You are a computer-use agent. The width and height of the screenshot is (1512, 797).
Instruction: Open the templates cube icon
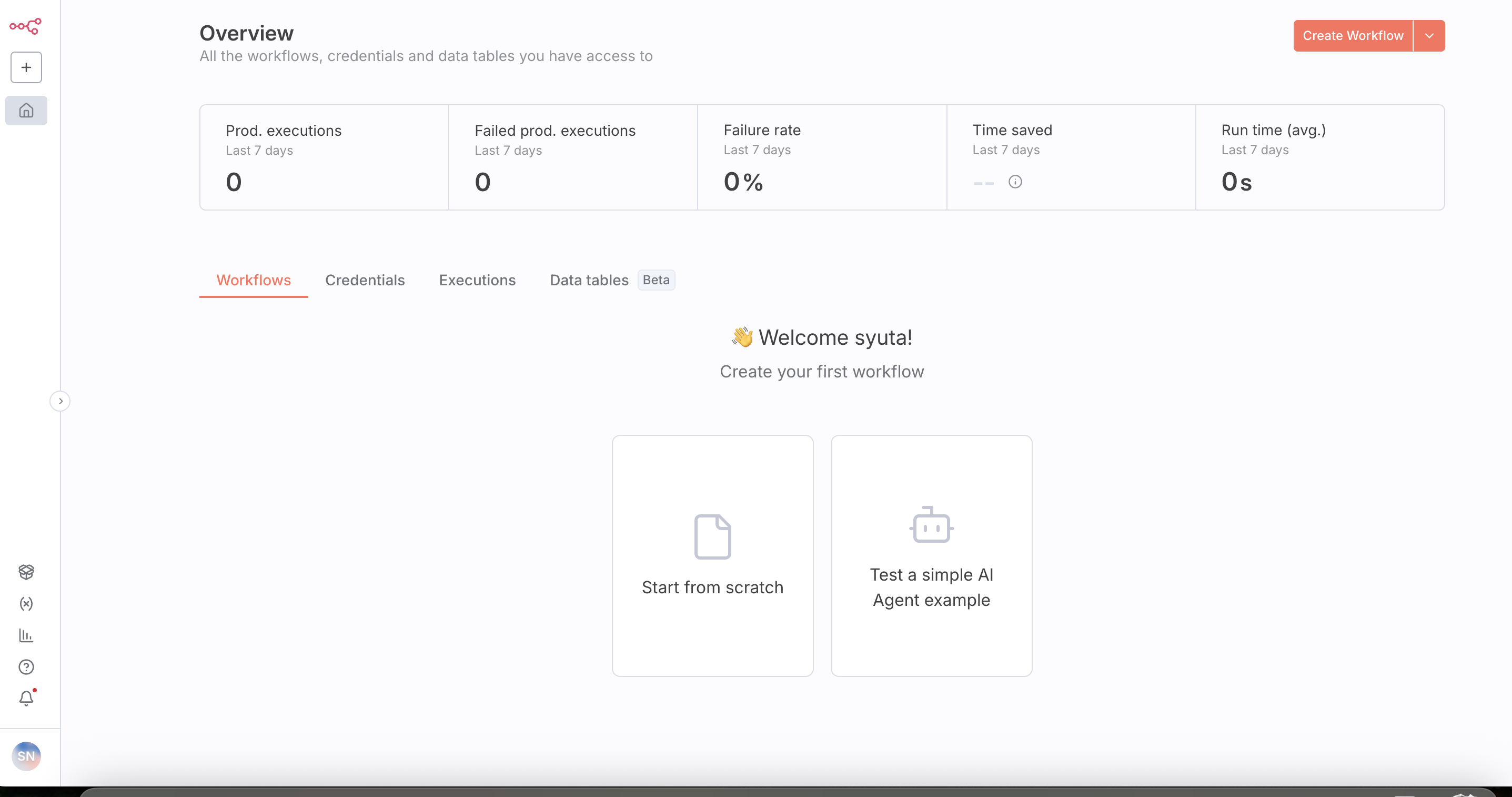(26, 572)
